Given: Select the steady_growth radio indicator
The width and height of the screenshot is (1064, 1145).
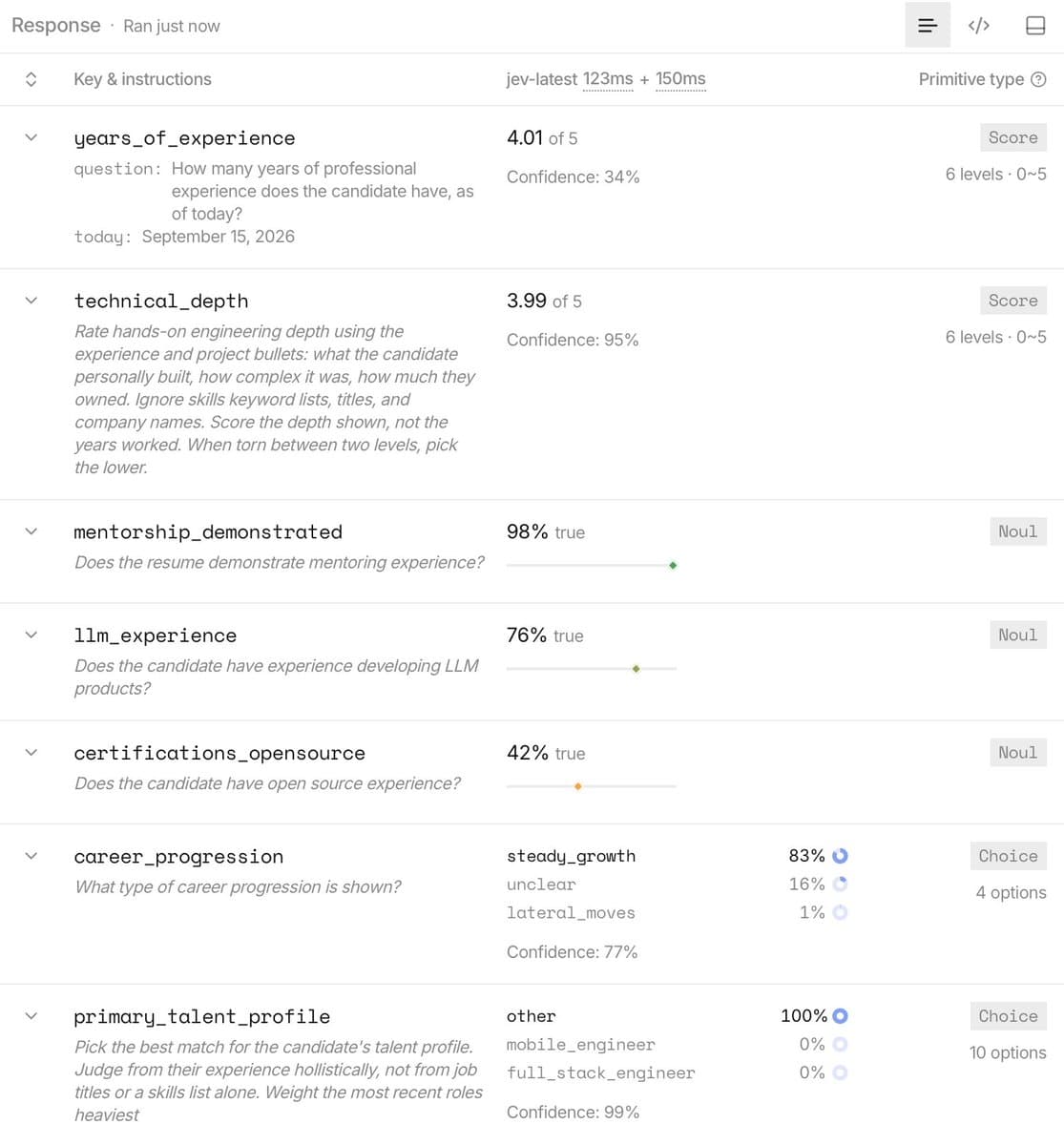Looking at the screenshot, I should pyautogui.click(x=840, y=856).
